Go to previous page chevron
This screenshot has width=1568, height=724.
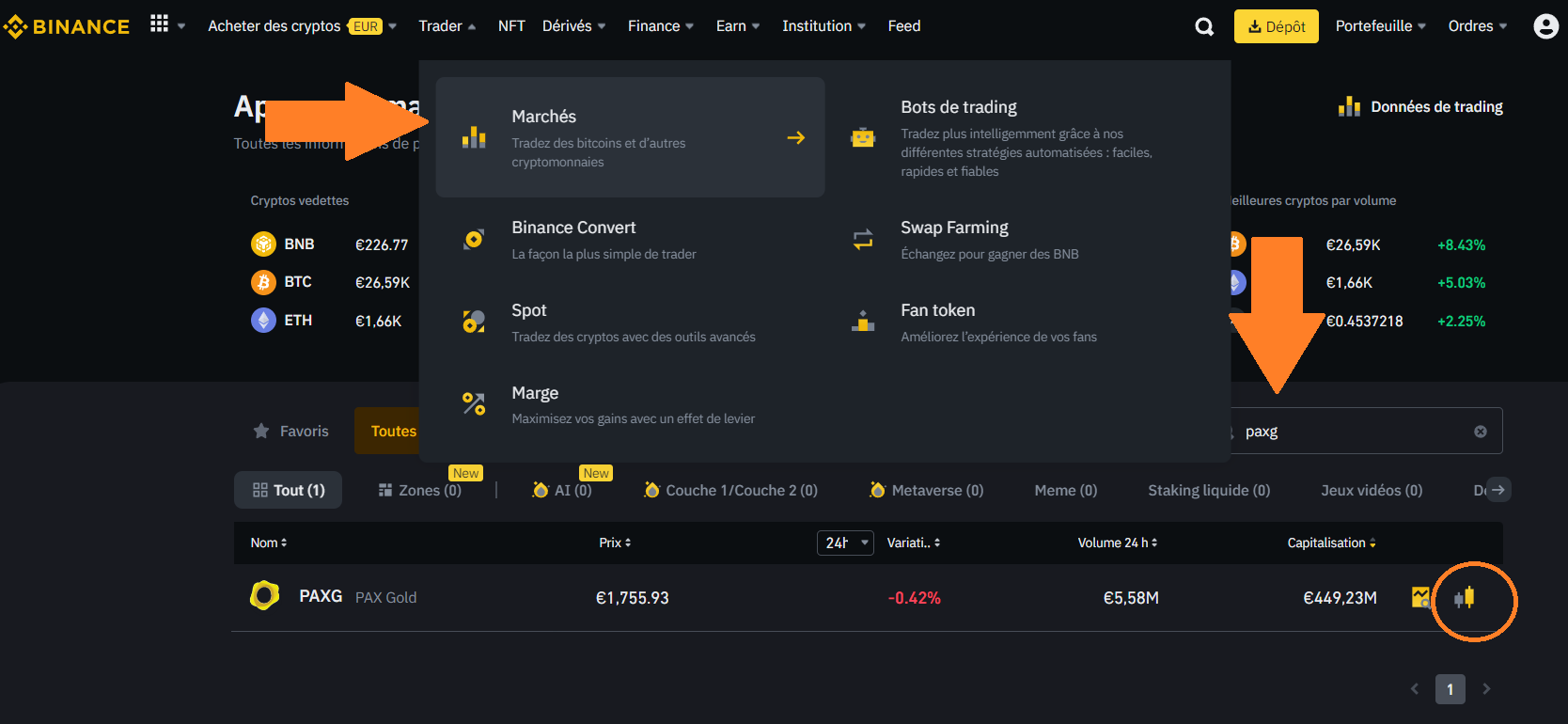(1415, 689)
